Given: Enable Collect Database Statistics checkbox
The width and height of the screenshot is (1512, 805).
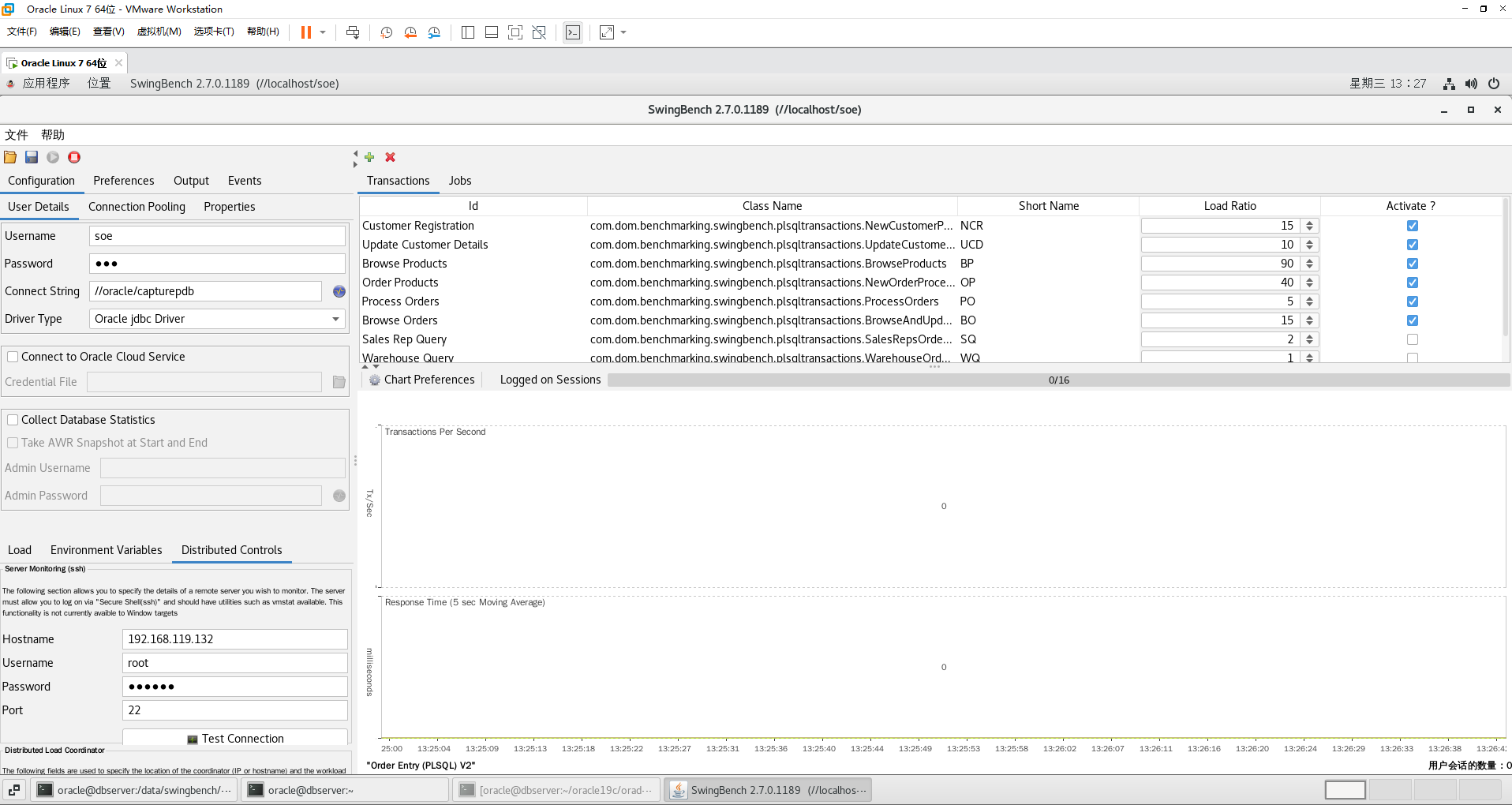Looking at the screenshot, I should pos(13,420).
